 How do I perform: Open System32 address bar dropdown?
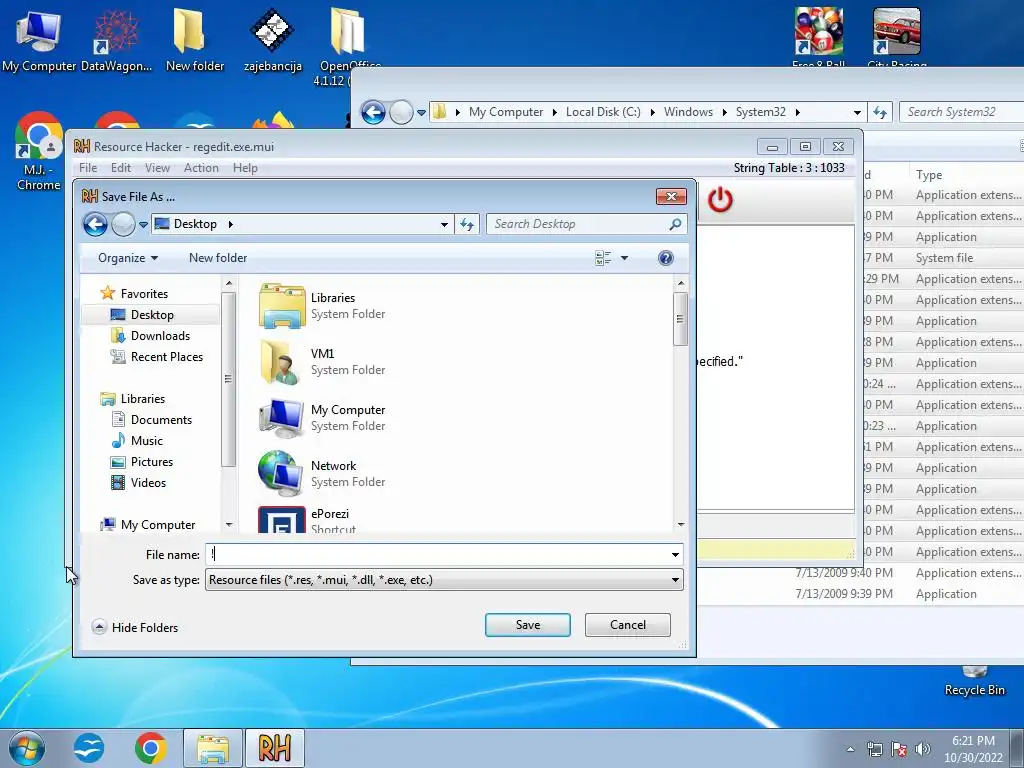(857, 112)
